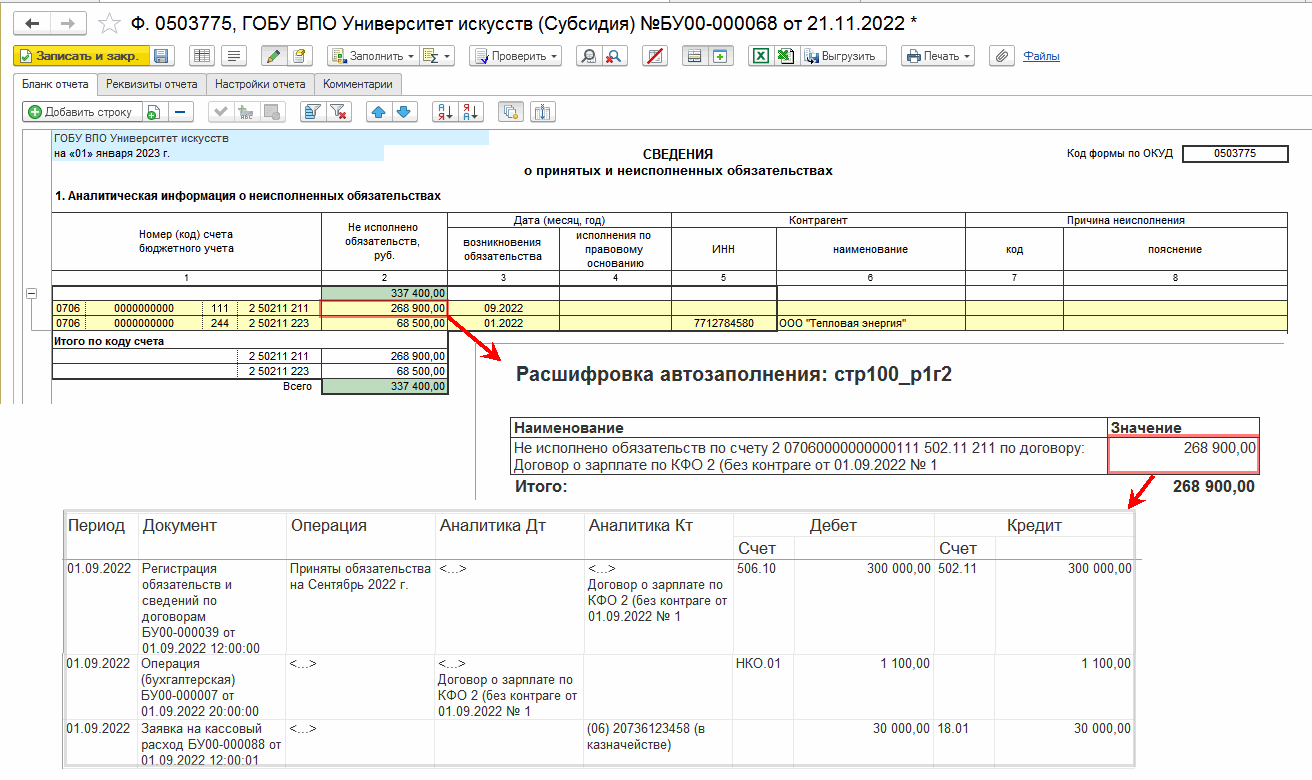Click the ИНН cell 7712784580
The width and height of the screenshot is (1312, 780).
(724, 323)
